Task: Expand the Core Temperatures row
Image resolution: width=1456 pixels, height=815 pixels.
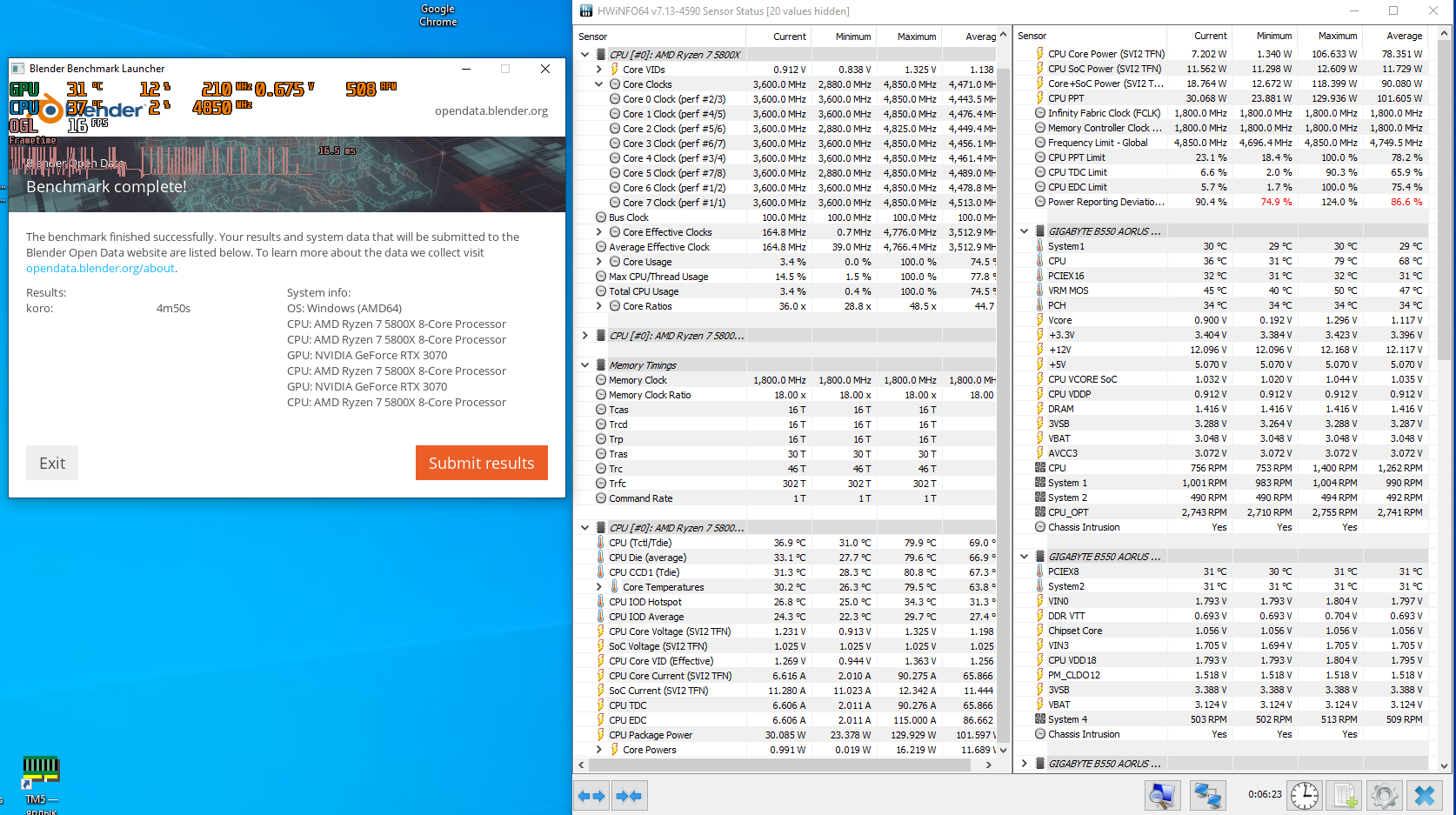Action: coord(599,587)
